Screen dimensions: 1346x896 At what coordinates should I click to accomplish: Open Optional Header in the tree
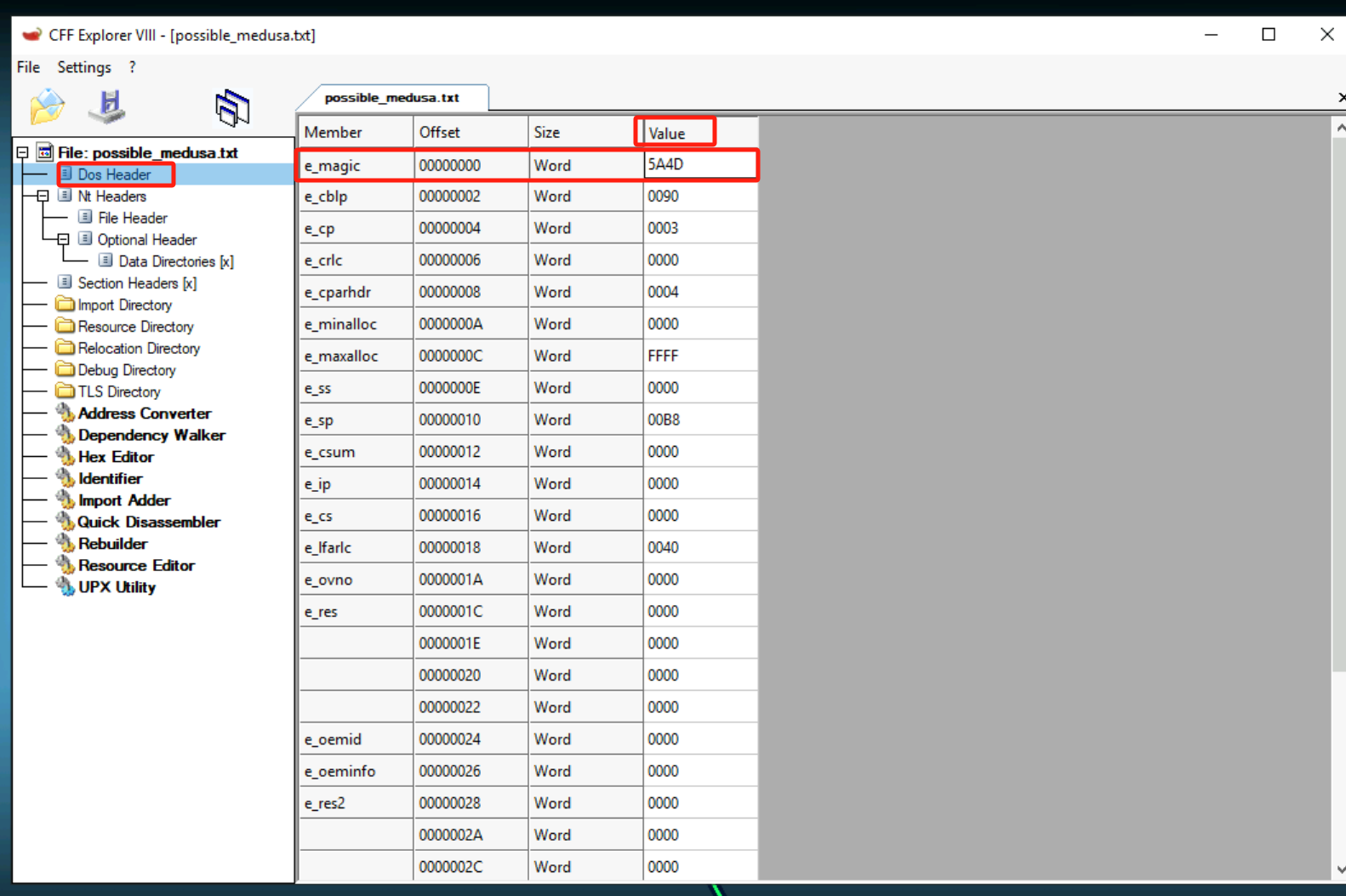click(x=146, y=240)
